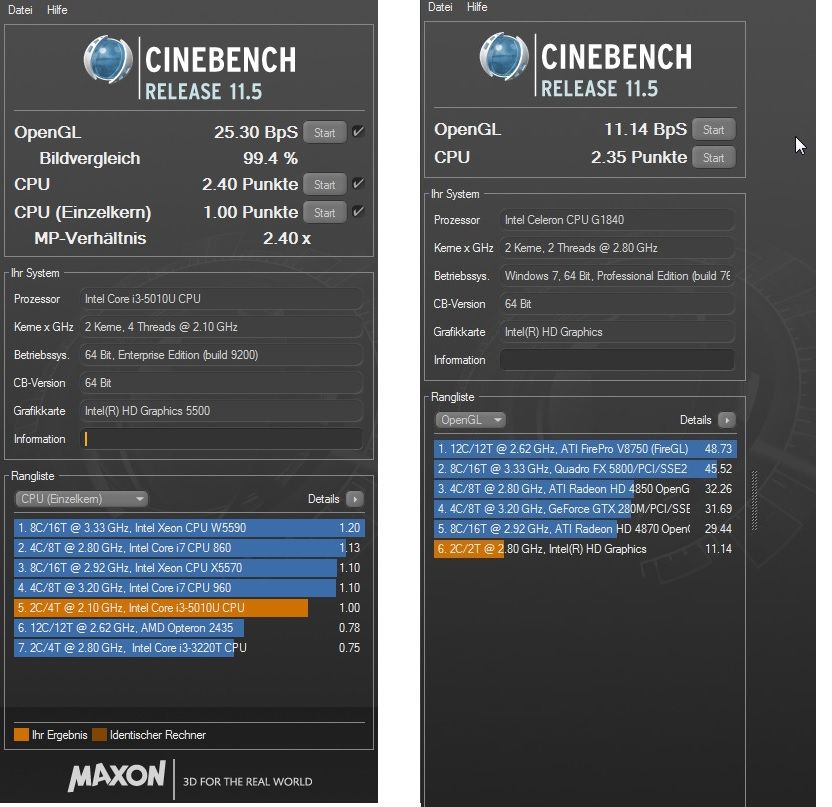832x807 pixels.
Task: Open the CPU (Einzelkern) ranking dropdown
Action: point(81,499)
